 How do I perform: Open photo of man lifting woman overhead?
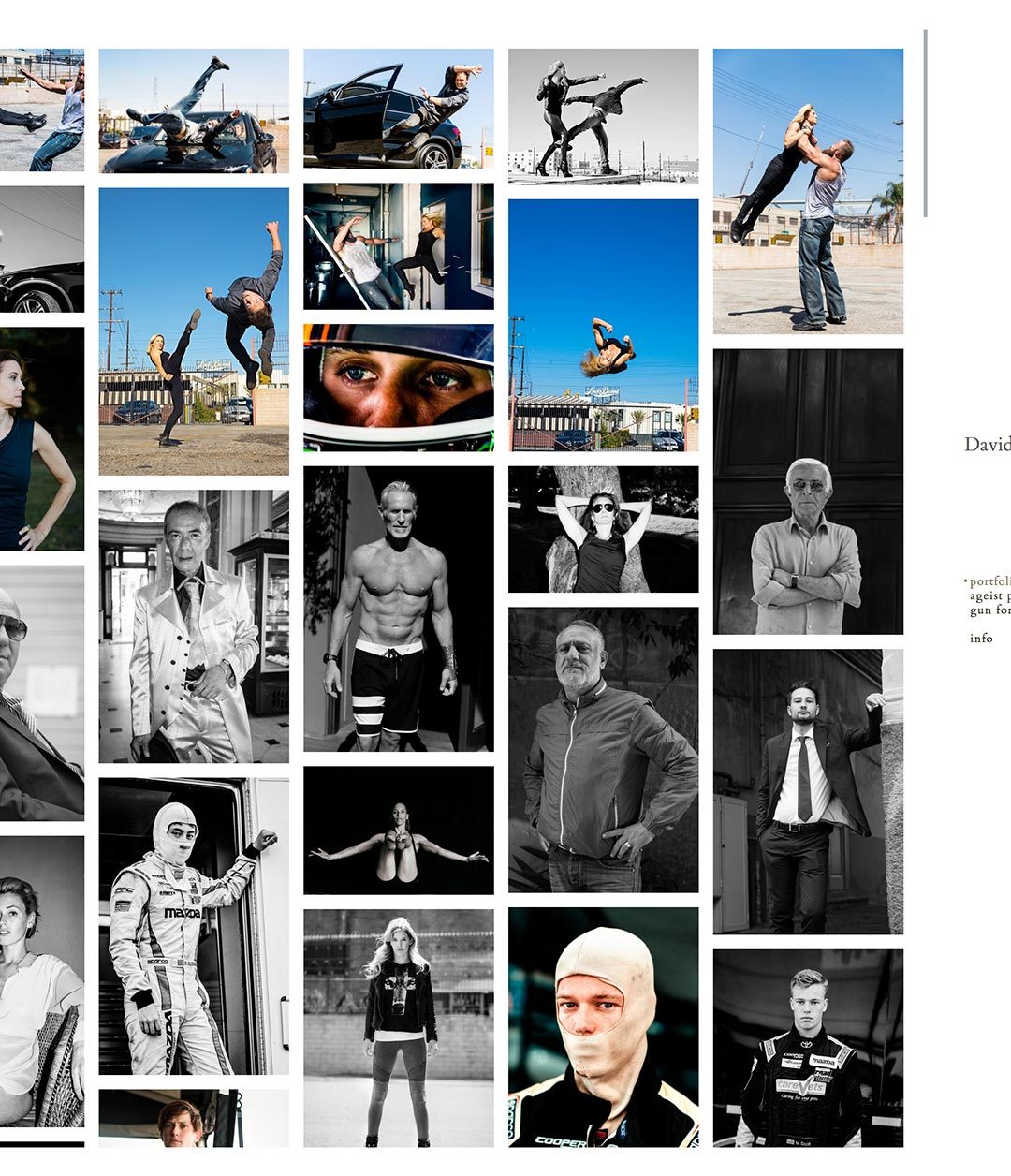click(x=809, y=191)
